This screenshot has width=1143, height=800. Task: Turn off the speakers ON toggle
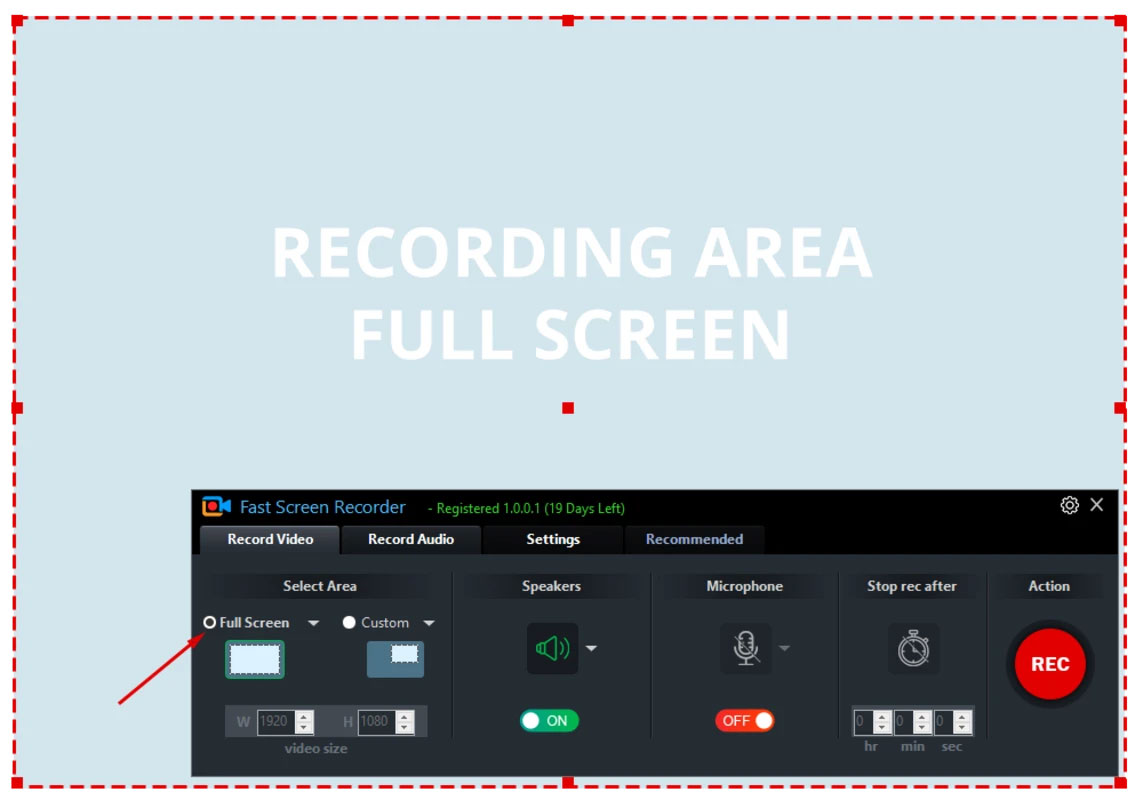pos(549,721)
